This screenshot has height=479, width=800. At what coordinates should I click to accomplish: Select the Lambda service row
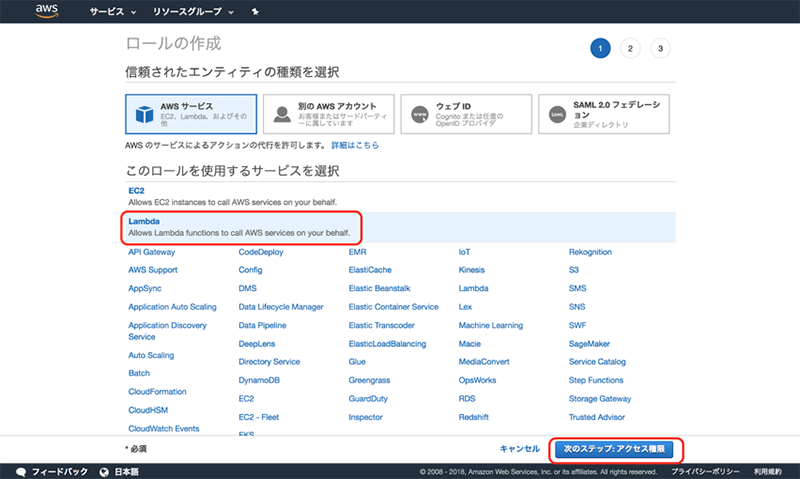pyautogui.click(x=400, y=226)
